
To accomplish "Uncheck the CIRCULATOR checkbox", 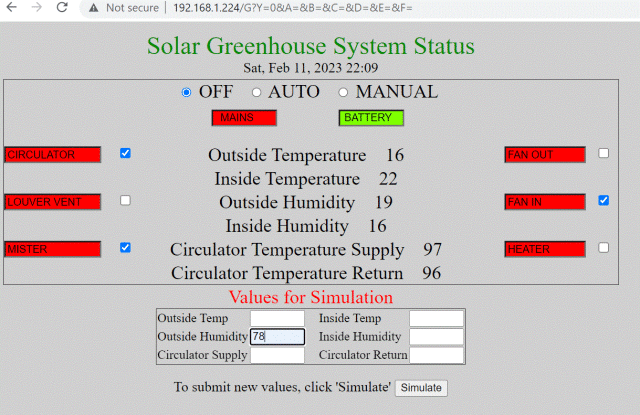I will click(125, 153).
